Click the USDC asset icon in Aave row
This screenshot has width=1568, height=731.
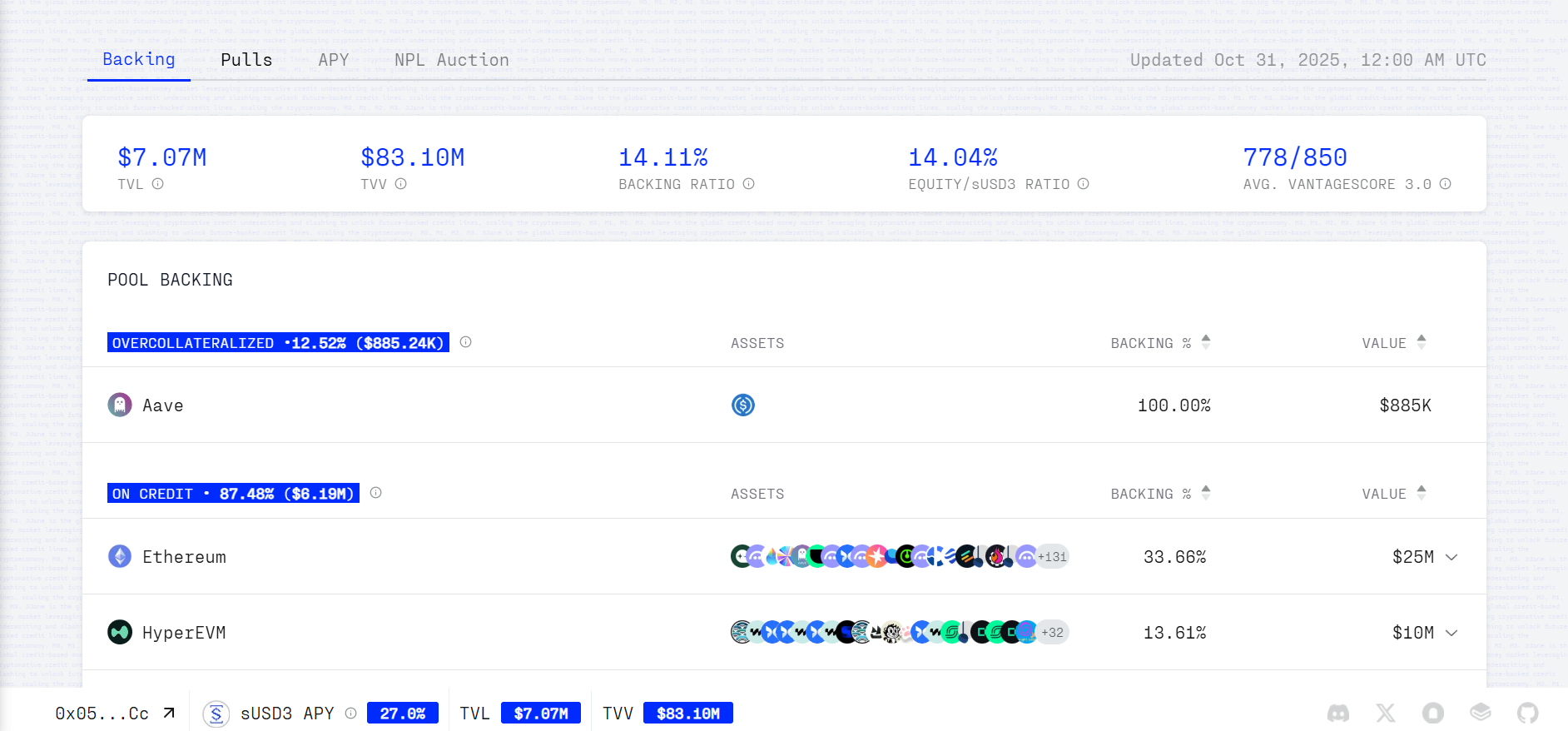pos(743,405)
